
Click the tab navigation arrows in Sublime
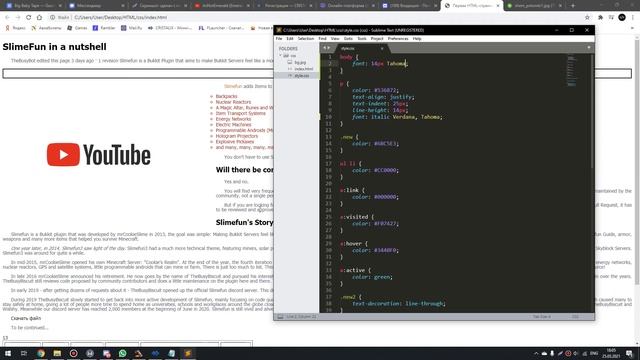[327, 48]
